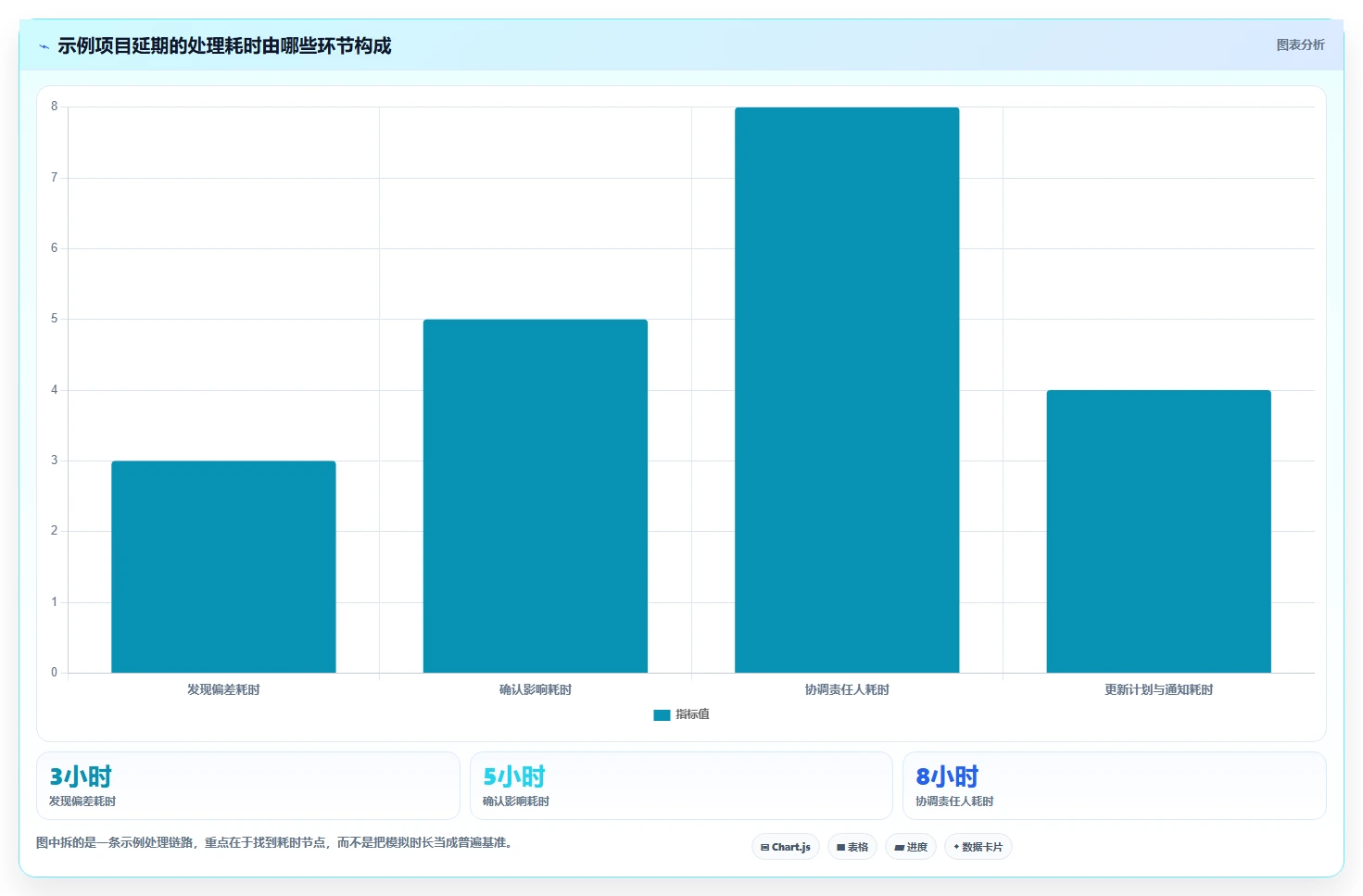This screenshot has height=896, width=1363.
Task: Click the chart title 示例项目延期的处理耗时由哪些环节构成
Action: point(224,46)
